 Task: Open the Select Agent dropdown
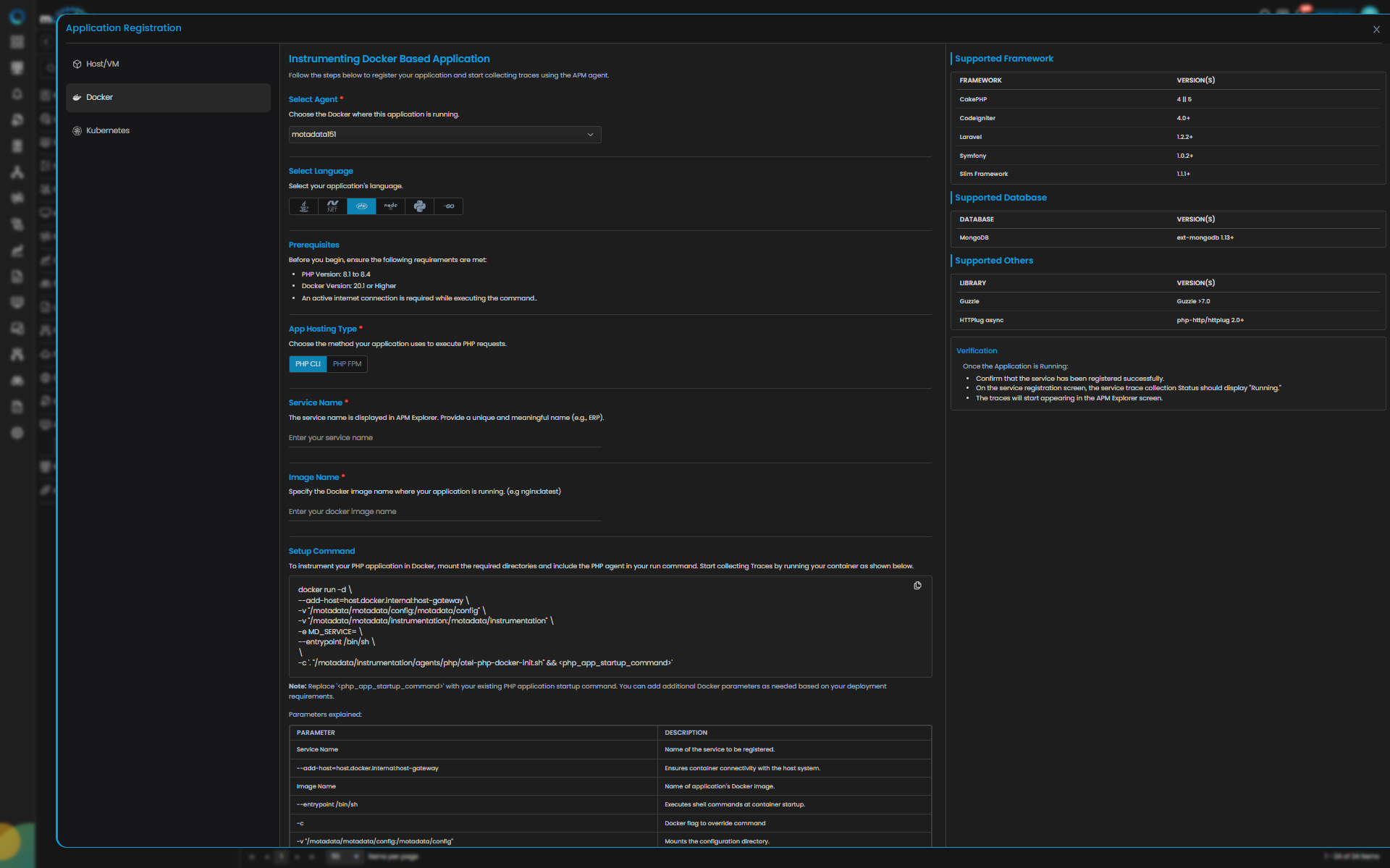pyautogui.click(x=434, y=135)
